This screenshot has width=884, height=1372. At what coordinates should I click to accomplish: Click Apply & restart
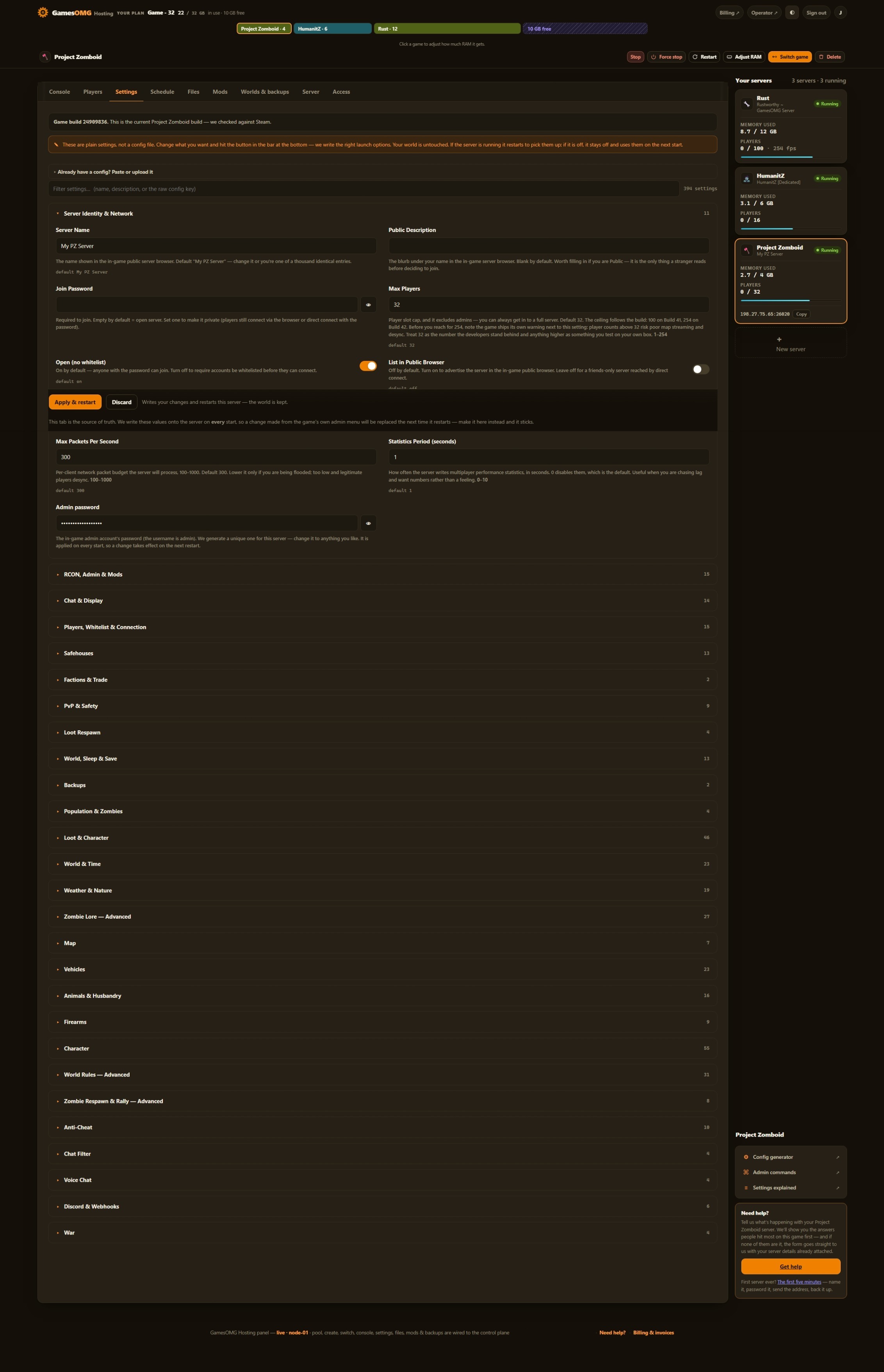pyautogui.click(x=75, y=402)
